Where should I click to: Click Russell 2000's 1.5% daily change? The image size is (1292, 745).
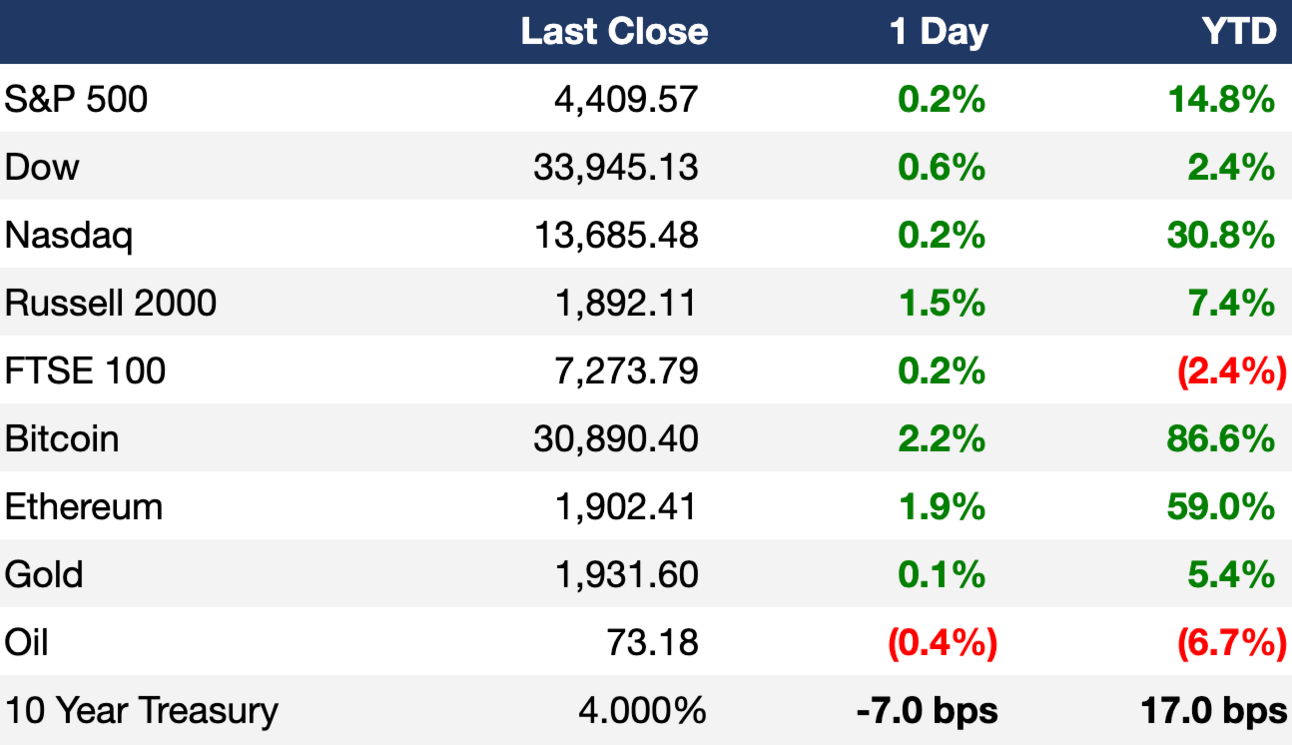point(942,302)
